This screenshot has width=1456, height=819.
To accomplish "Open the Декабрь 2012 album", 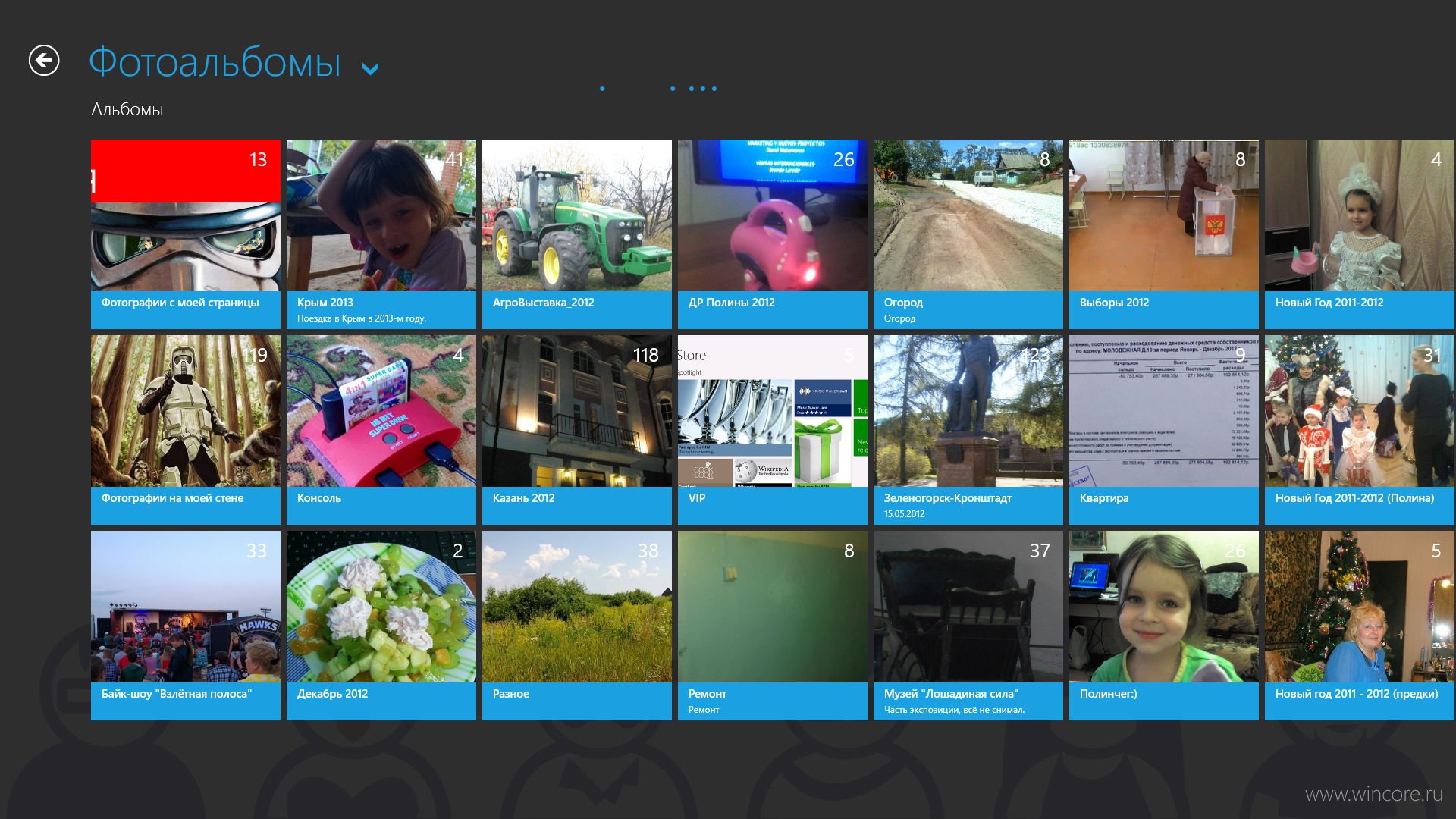I will coord(381,625).
